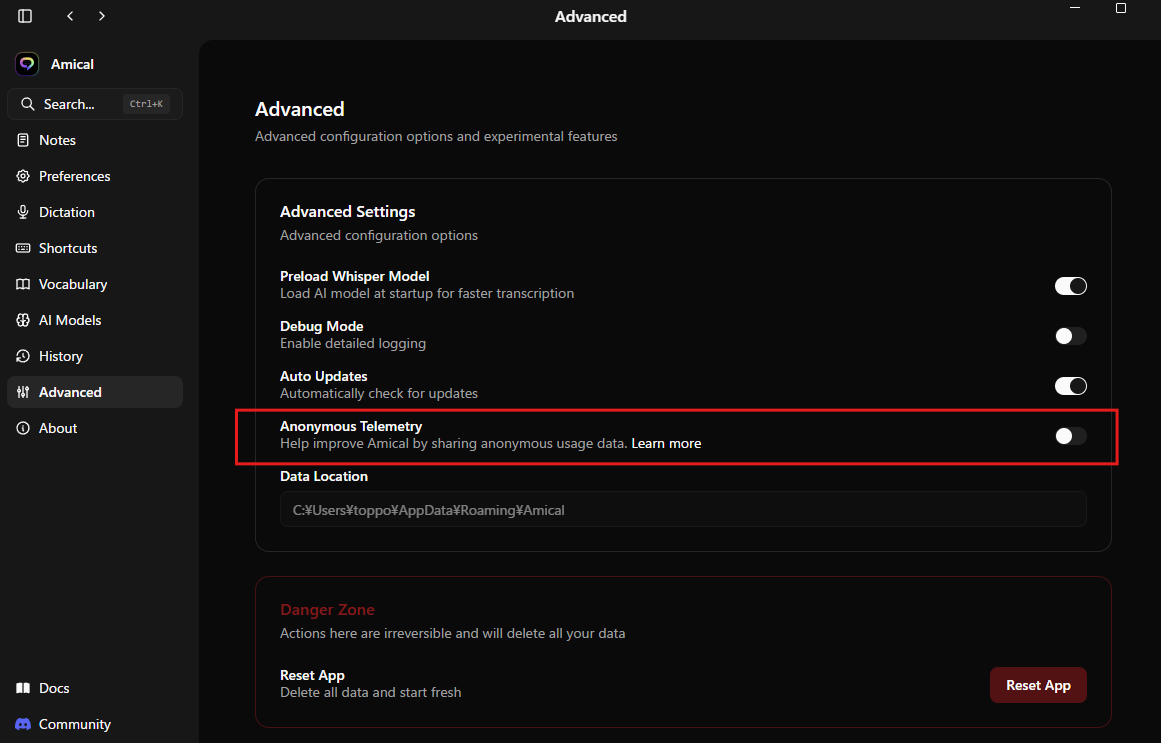Turn off the Auto Updates toggle
Screen dimensions: 1161x743
click(1070, 386)
